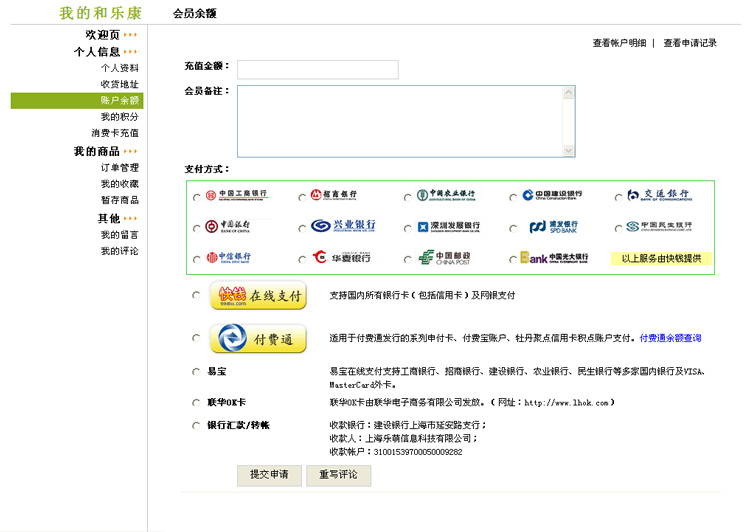
Task: Click the 查看帐户明细 link
Action: pos(619,43)
